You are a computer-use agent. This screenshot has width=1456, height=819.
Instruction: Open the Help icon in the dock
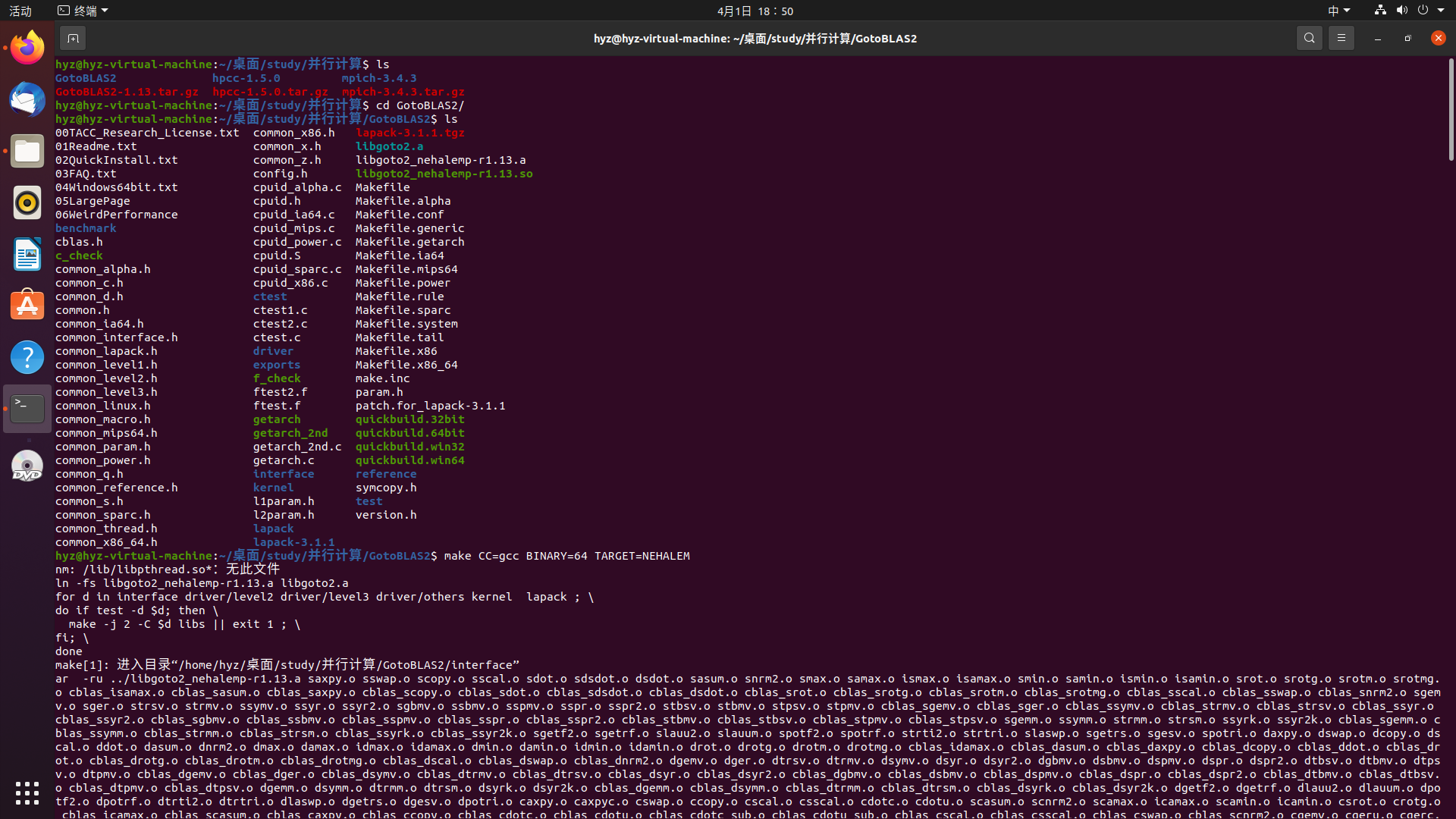27,357
